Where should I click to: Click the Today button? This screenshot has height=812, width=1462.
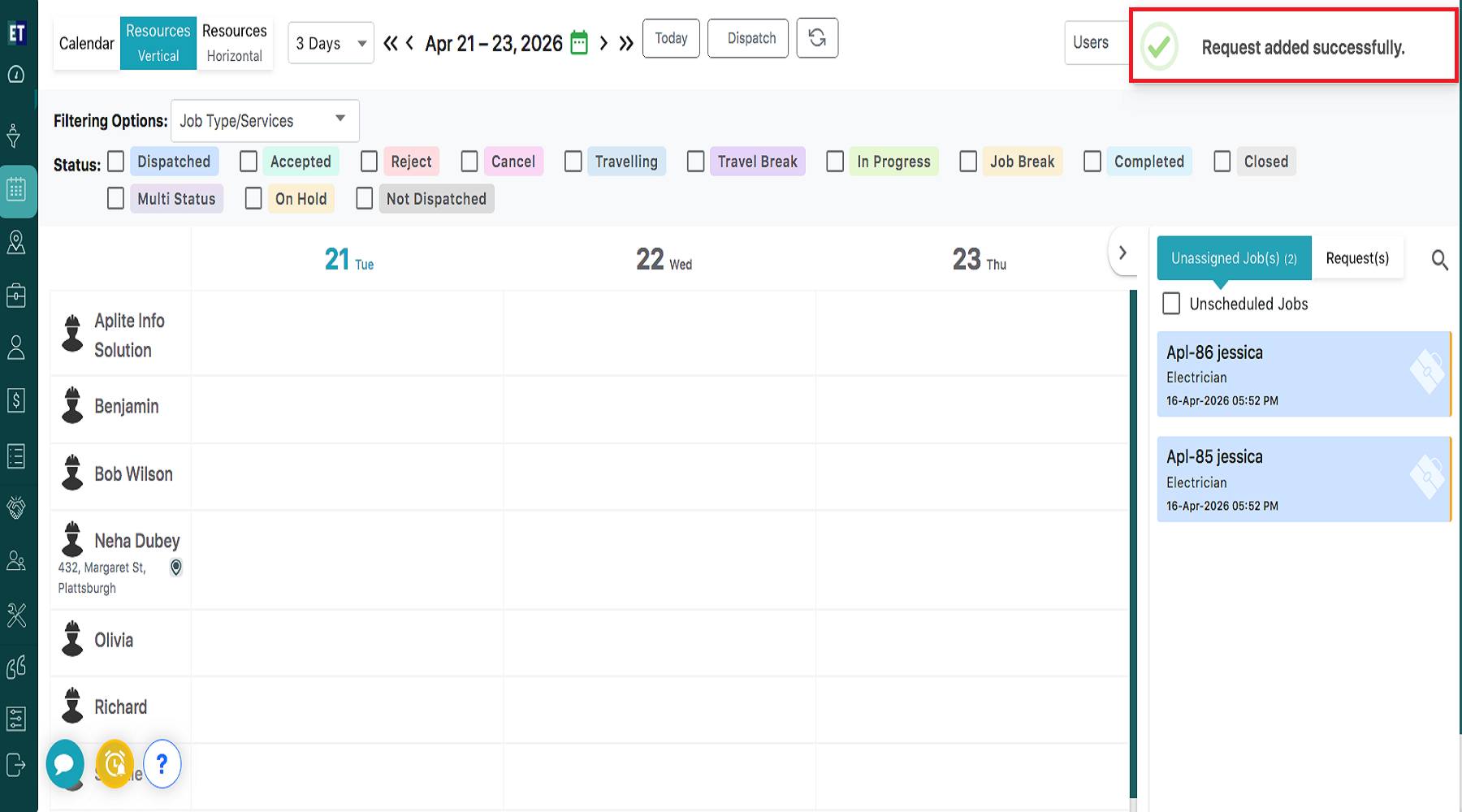(x=671, y=38)
